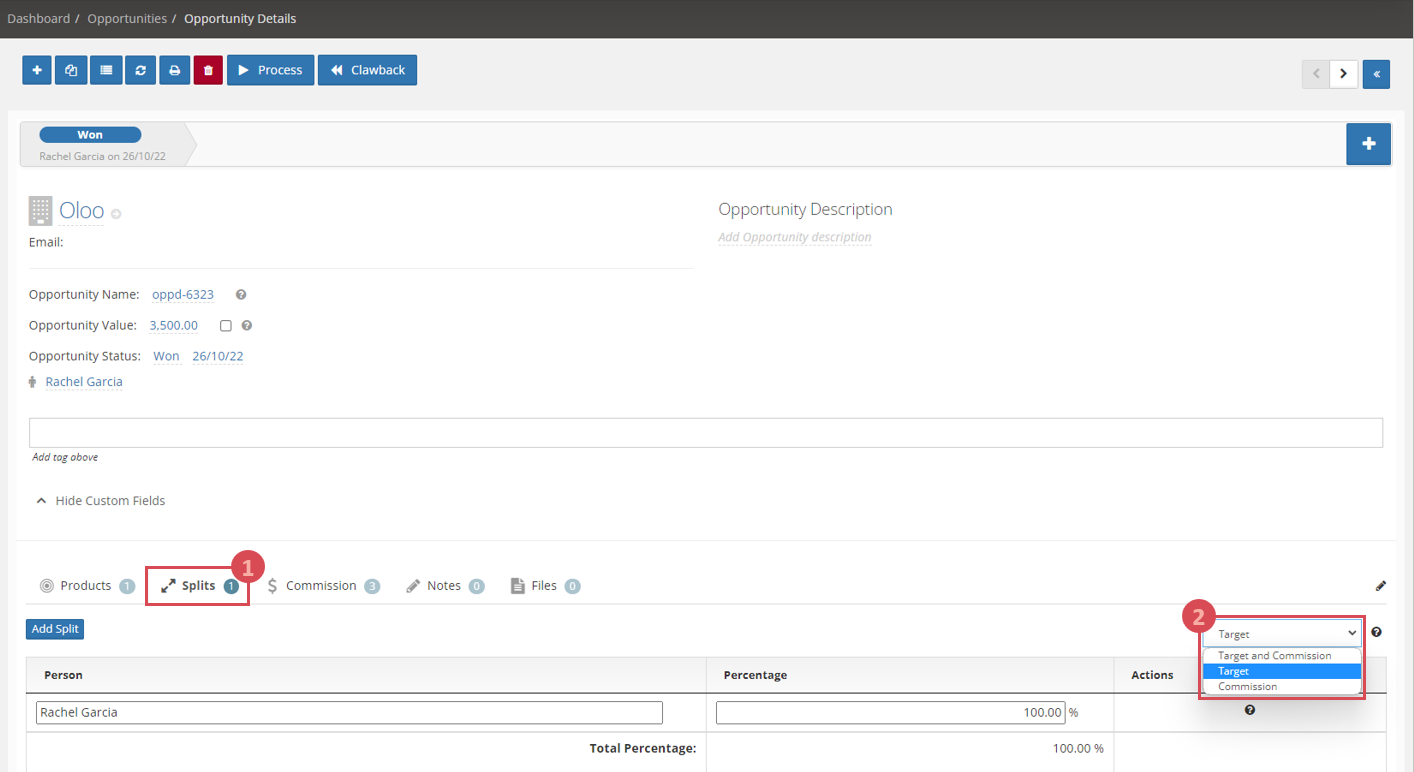Choose the 'Commission' dropdown option

tap(1247, 687)
